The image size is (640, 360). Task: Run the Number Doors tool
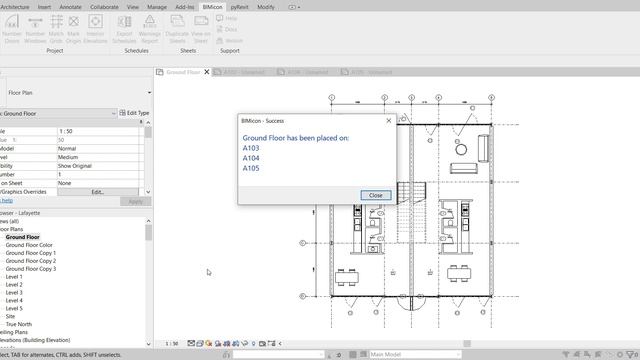(x=11, y=29)
